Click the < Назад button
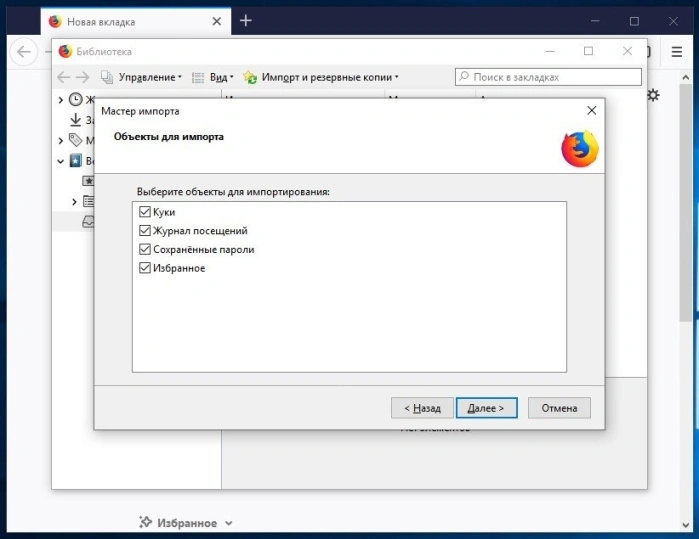The height and width of the screenshot is (539, 699). pyautogui.click(x=422, y=408)
